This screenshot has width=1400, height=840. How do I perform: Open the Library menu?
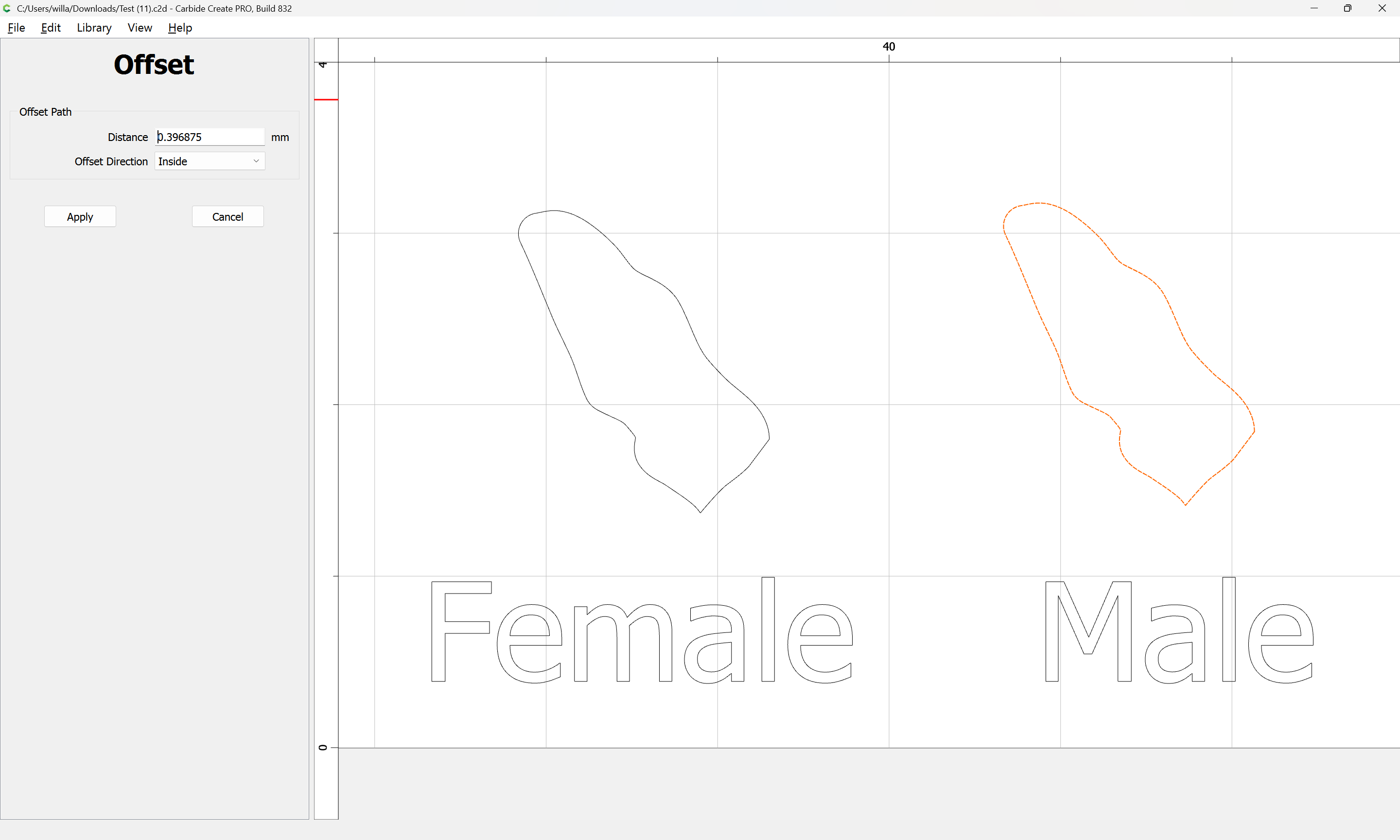(x=94, y=28)
